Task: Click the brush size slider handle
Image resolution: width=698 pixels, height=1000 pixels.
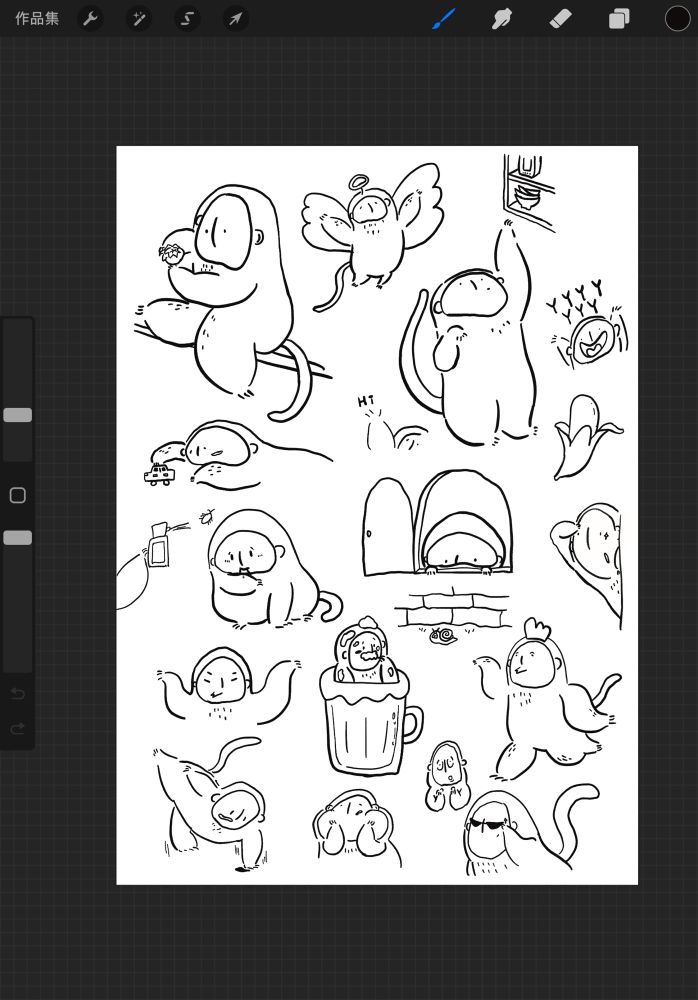Action: pos(18,415)
